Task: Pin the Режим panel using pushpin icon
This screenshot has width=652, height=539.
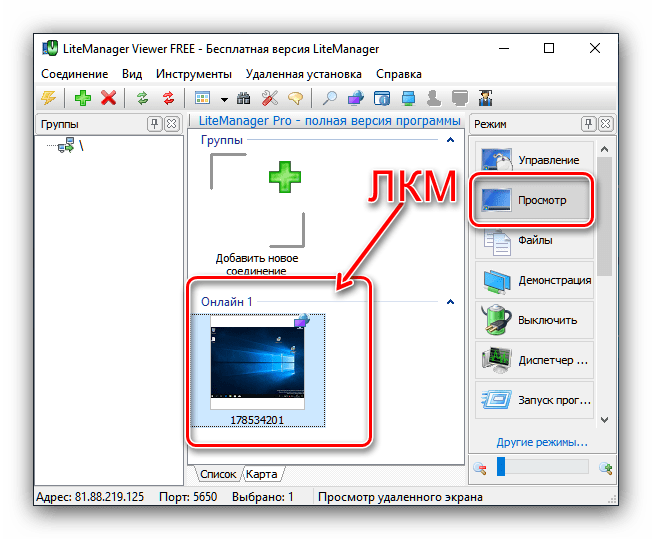Action: point(589,124)
